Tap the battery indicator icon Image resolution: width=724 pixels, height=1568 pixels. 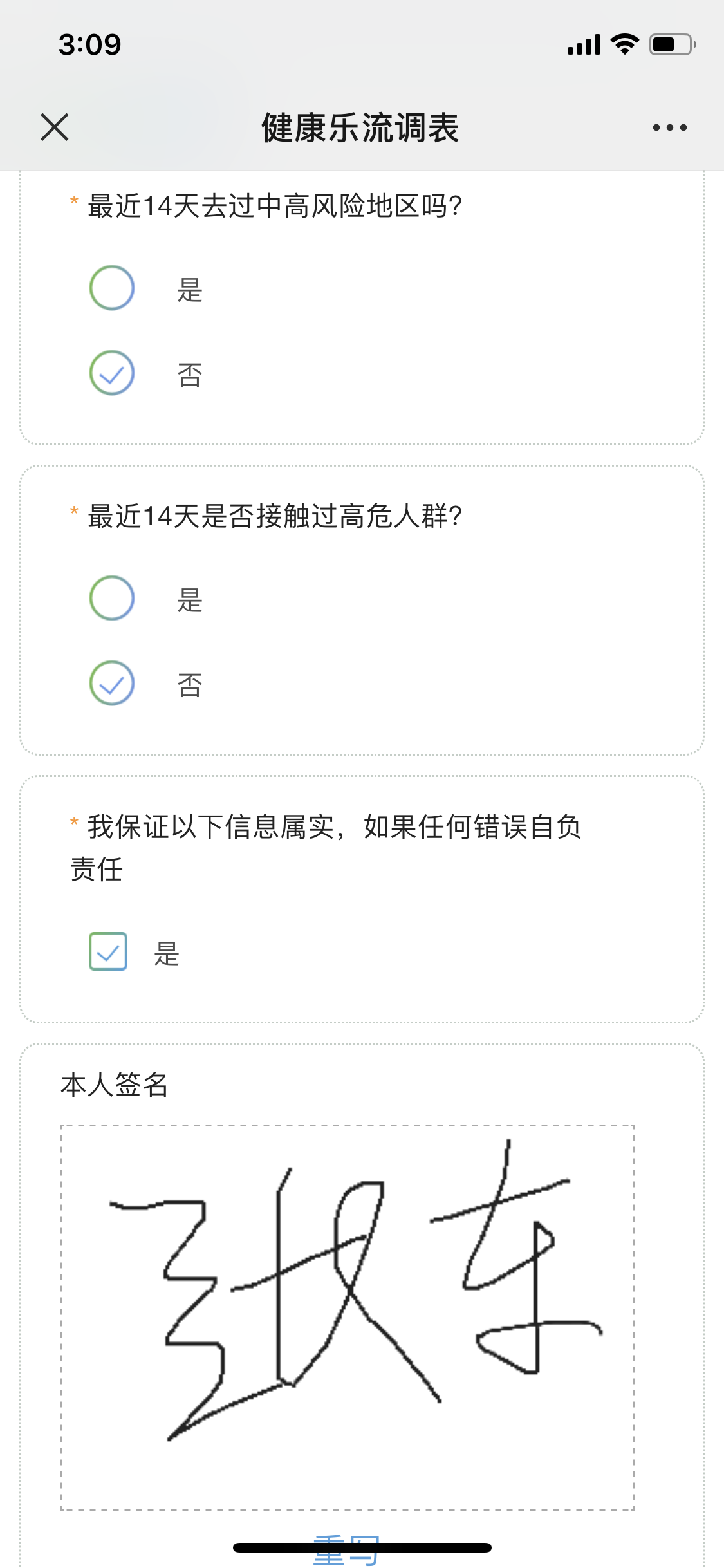[672, 44]
